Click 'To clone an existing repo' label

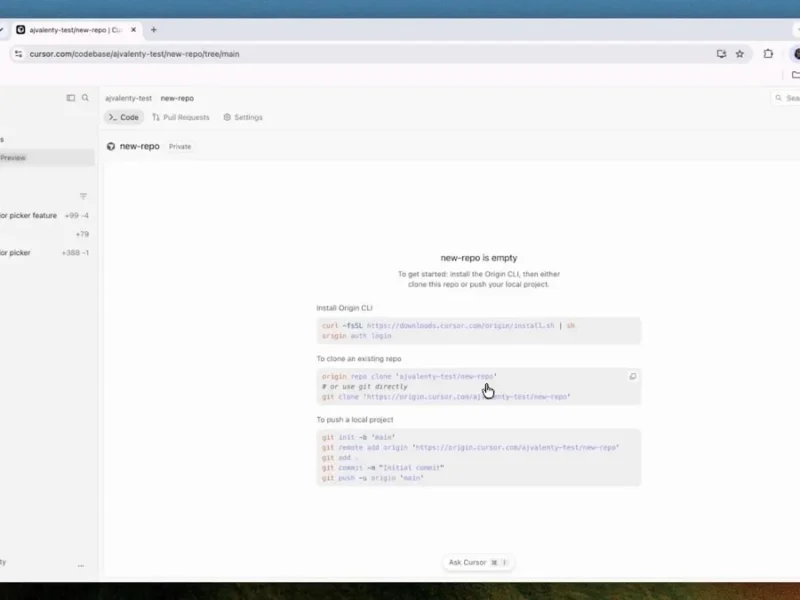point(359,359)
